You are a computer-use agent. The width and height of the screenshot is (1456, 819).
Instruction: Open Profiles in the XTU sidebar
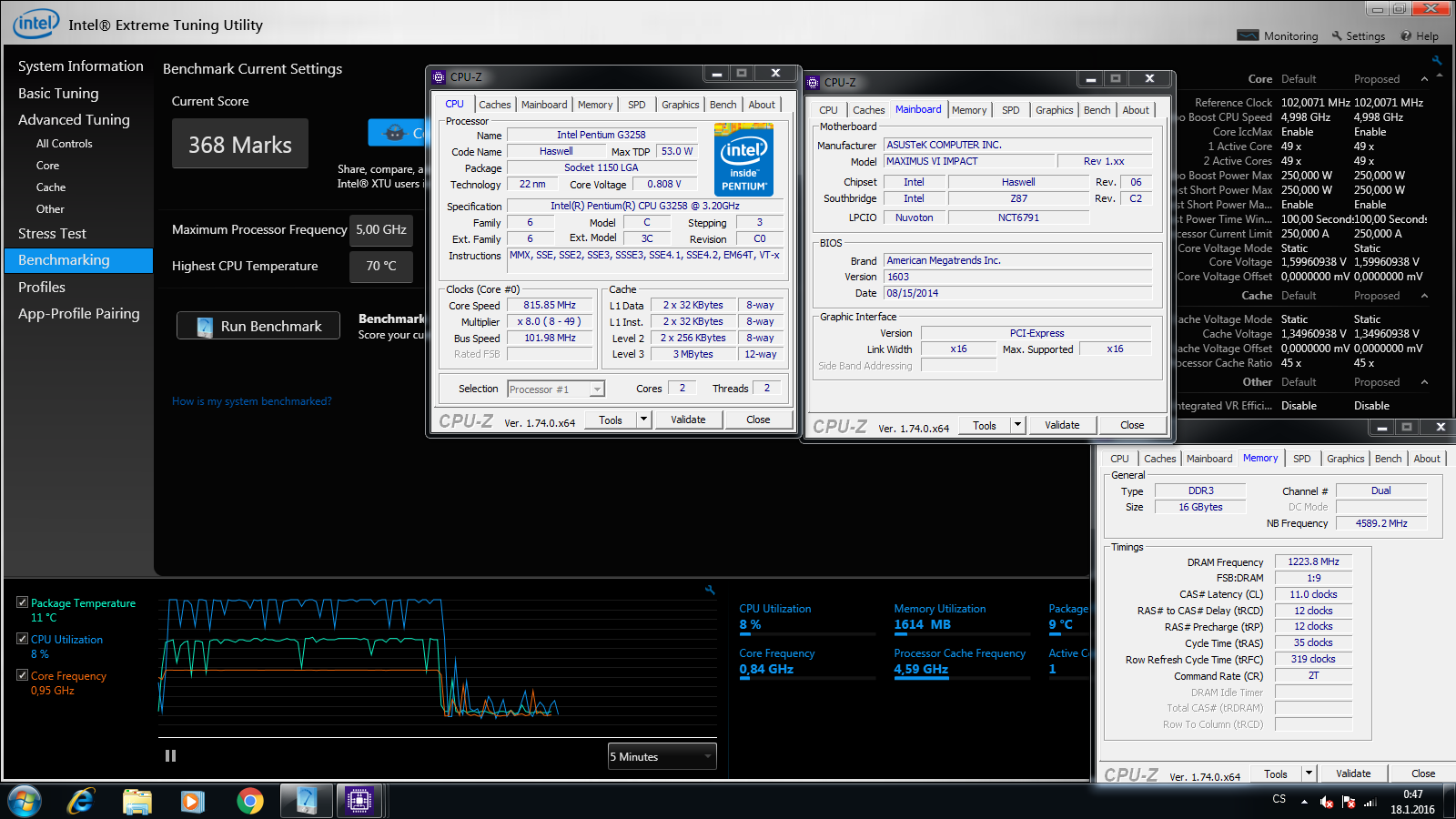pos(42,288)
